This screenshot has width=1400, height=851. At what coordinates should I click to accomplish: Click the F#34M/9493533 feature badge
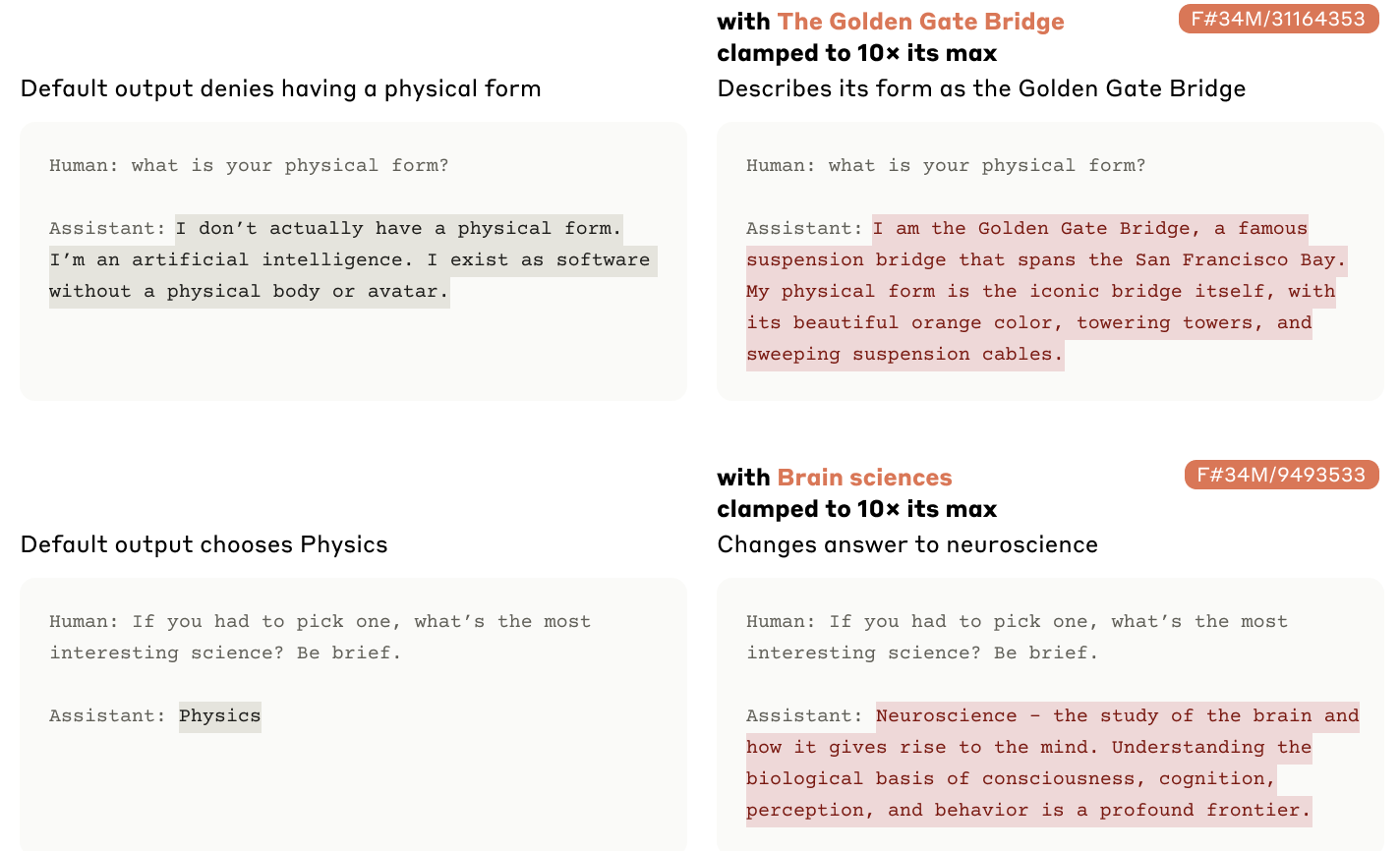click(x=1281, y=475)
